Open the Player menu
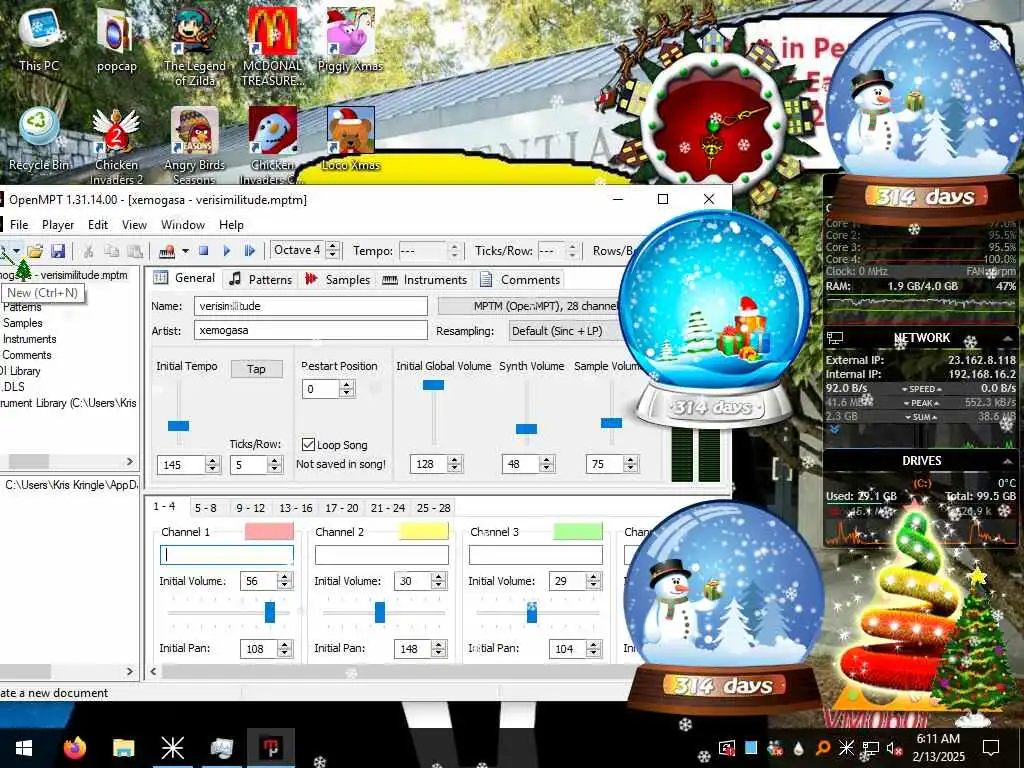This screenshot has height=768, width=1024. click(57, 225)
